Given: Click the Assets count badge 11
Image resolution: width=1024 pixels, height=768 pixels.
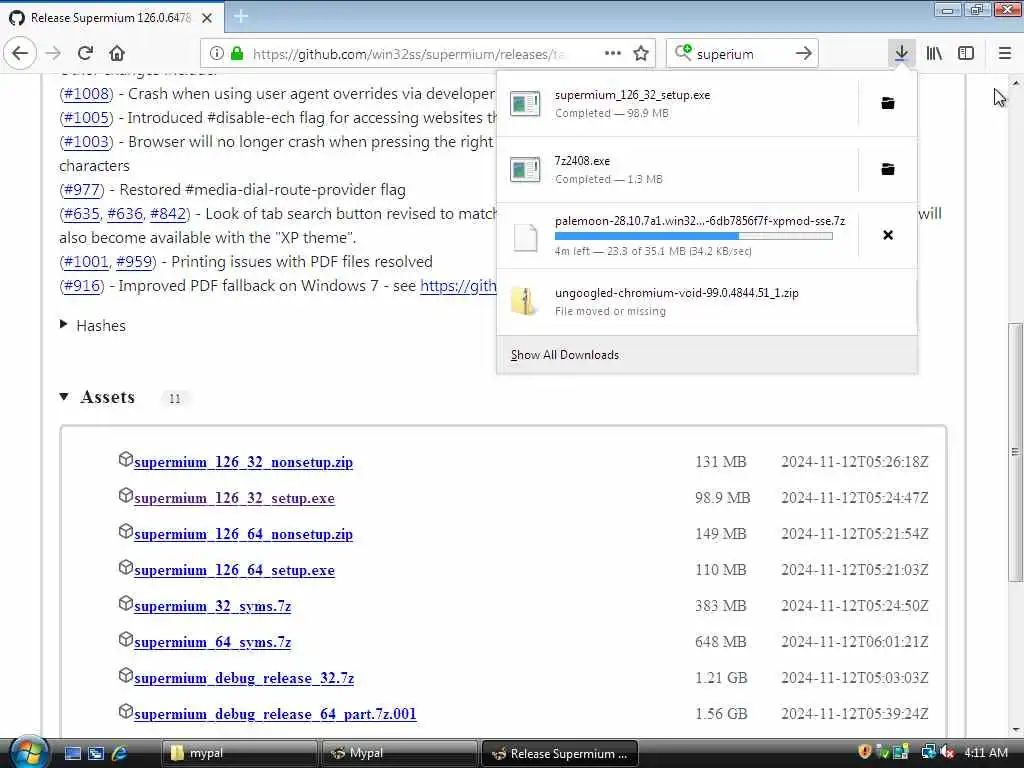Looking at the screenshot, I should click(174, 398).
